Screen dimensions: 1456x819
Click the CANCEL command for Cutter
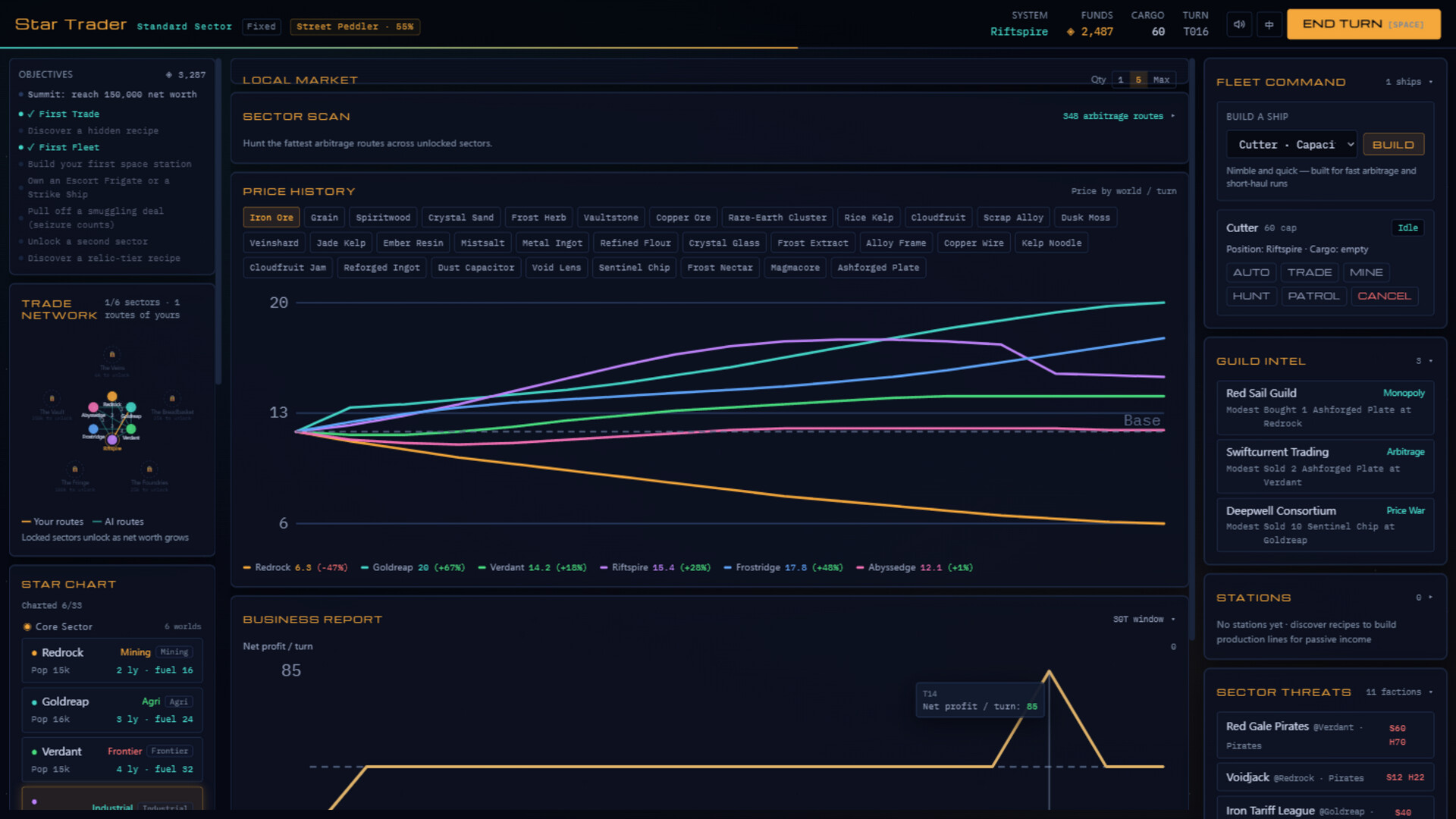pos(1384,296)
